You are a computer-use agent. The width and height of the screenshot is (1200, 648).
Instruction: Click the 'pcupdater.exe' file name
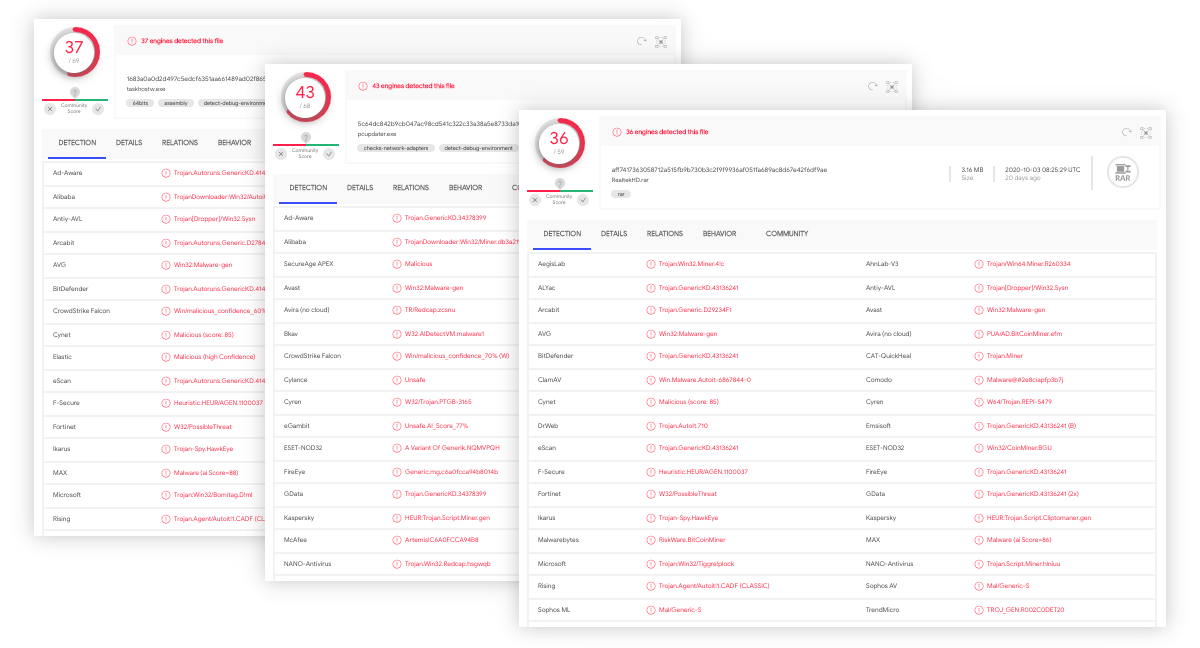tap(377, 133)
